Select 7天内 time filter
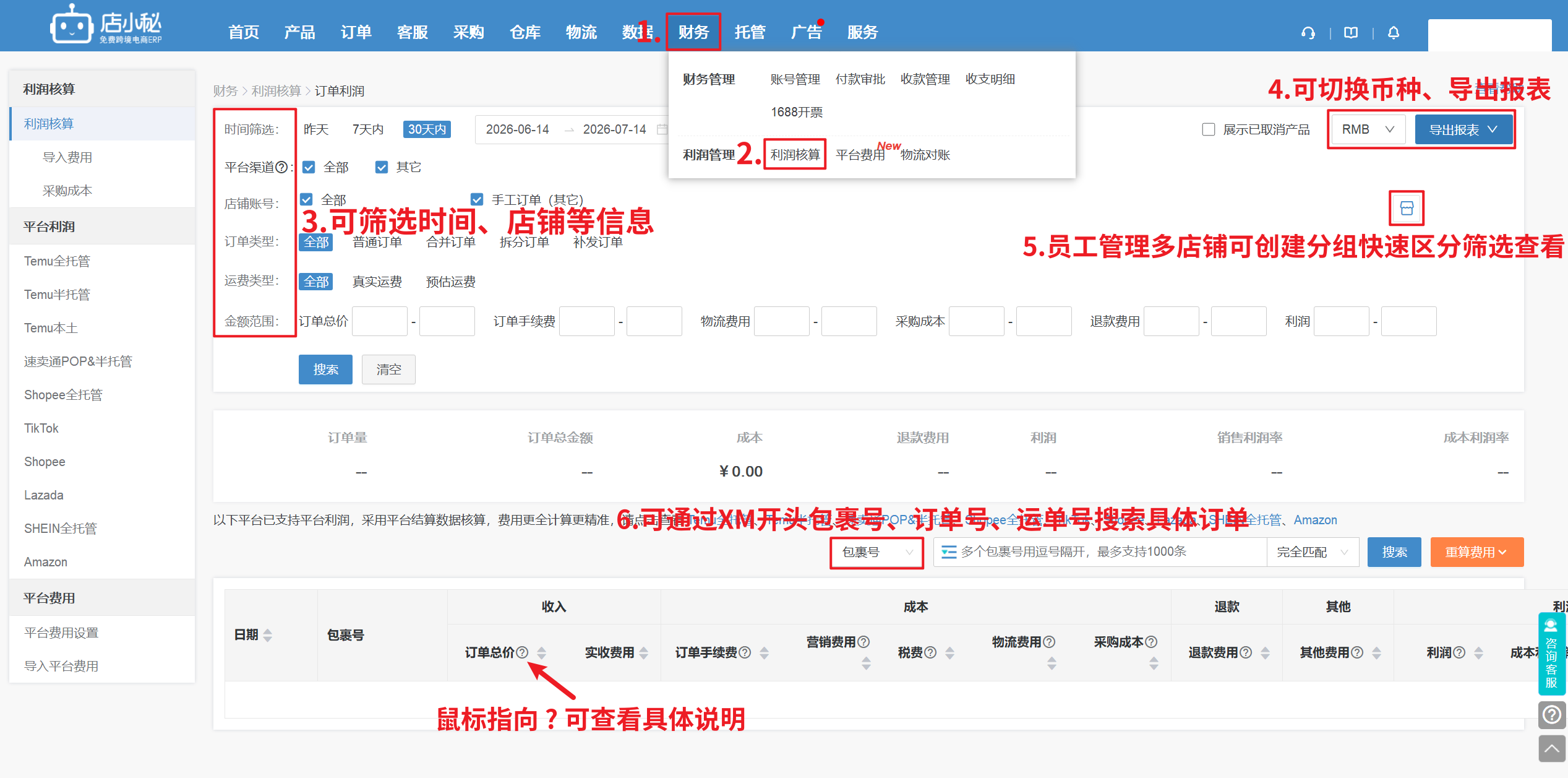The height and width of the screenshot is (778, 1568). point(368,129)
